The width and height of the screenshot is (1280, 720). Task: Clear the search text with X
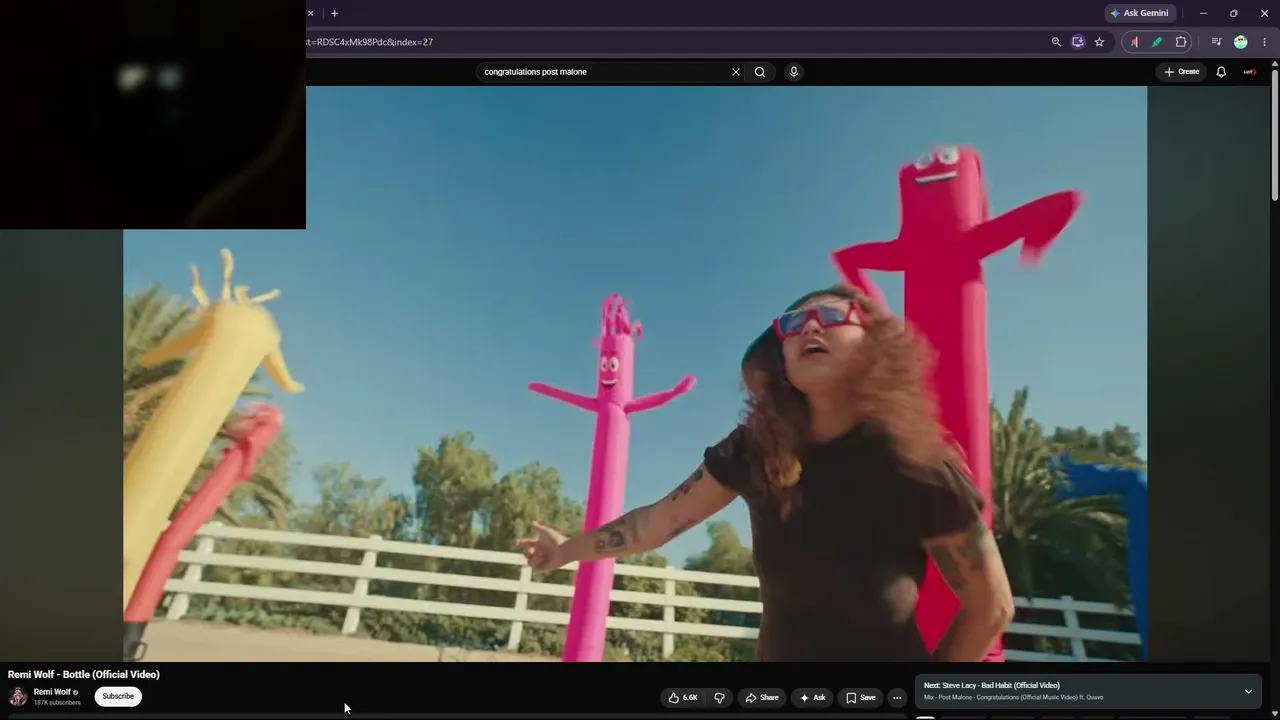736,72
